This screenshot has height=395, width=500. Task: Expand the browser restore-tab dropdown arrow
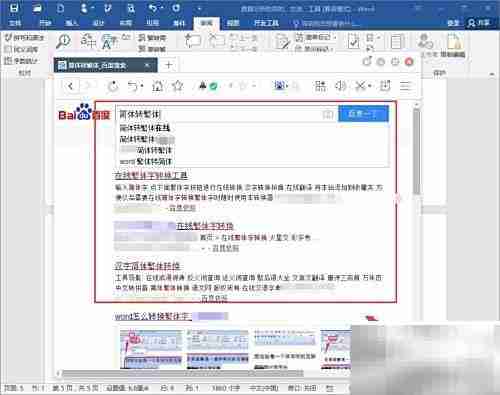pyautogui.click(x=142, y=86)
